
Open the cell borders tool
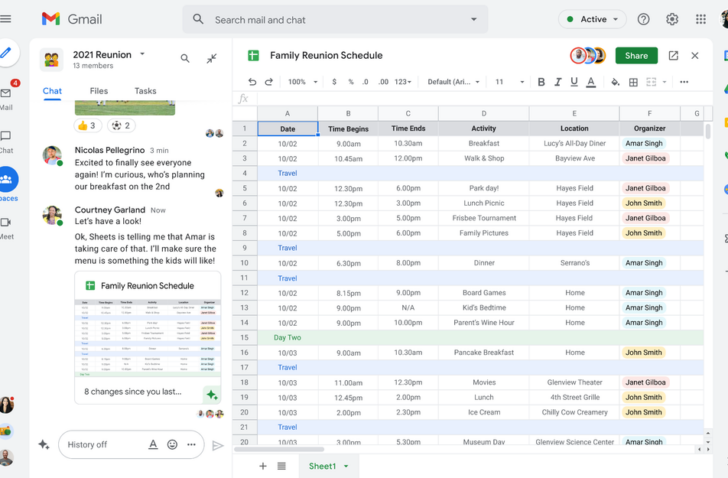tap(633, 82)
